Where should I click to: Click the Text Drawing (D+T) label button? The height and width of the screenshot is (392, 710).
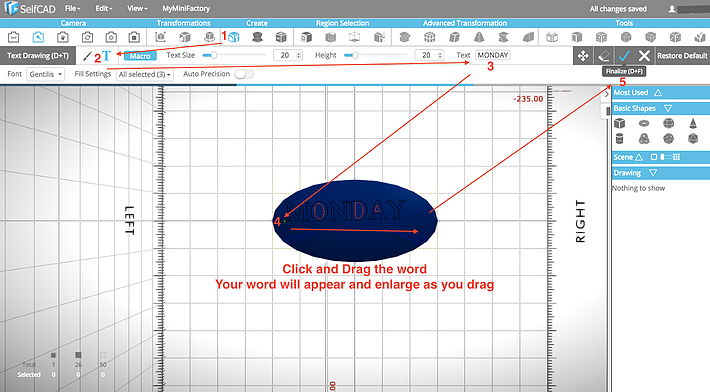(x=38, y=56)
